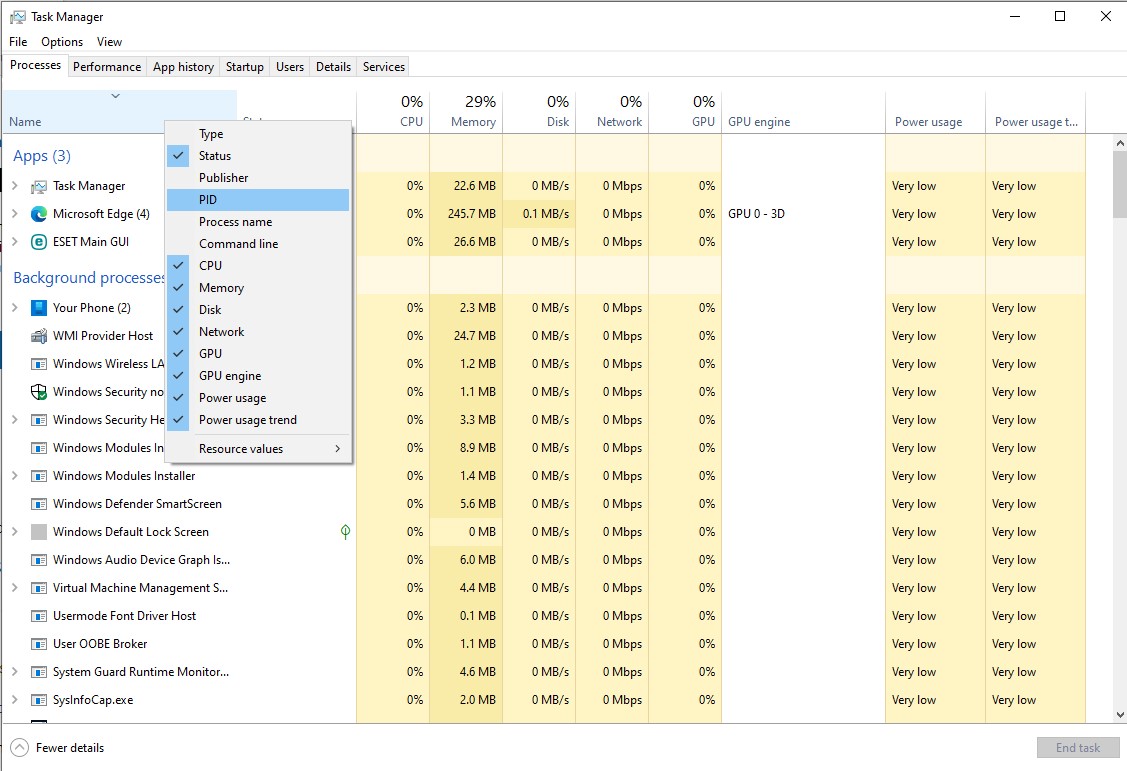Enable the Publisher column option
The width and height of the screenshot is (1127, 771).
point(257,178)
